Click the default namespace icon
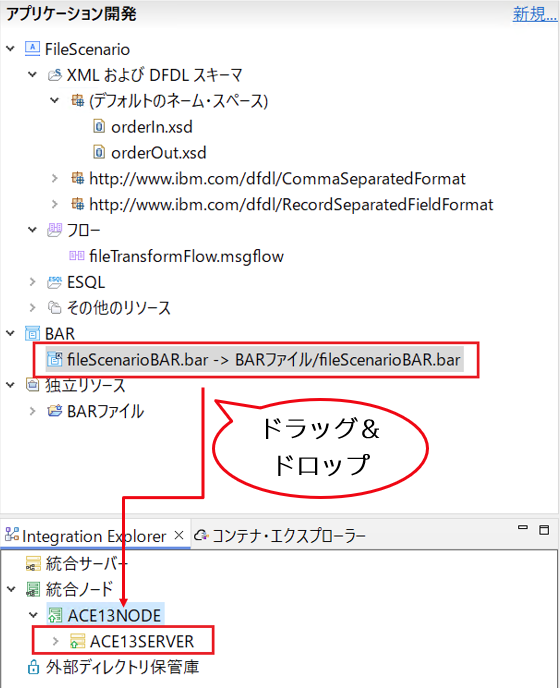560x688 pixels. (78, 101)
